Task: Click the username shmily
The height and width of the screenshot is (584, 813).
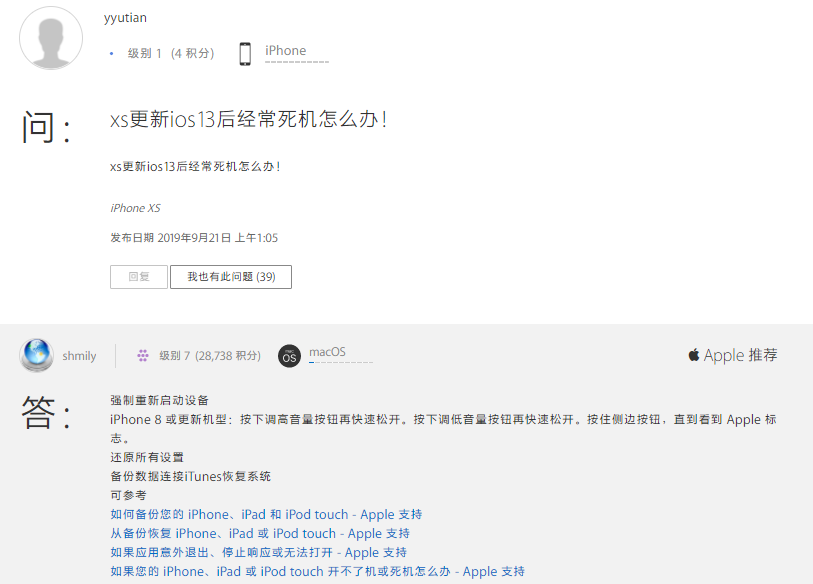Action: (x=79, y=356)
